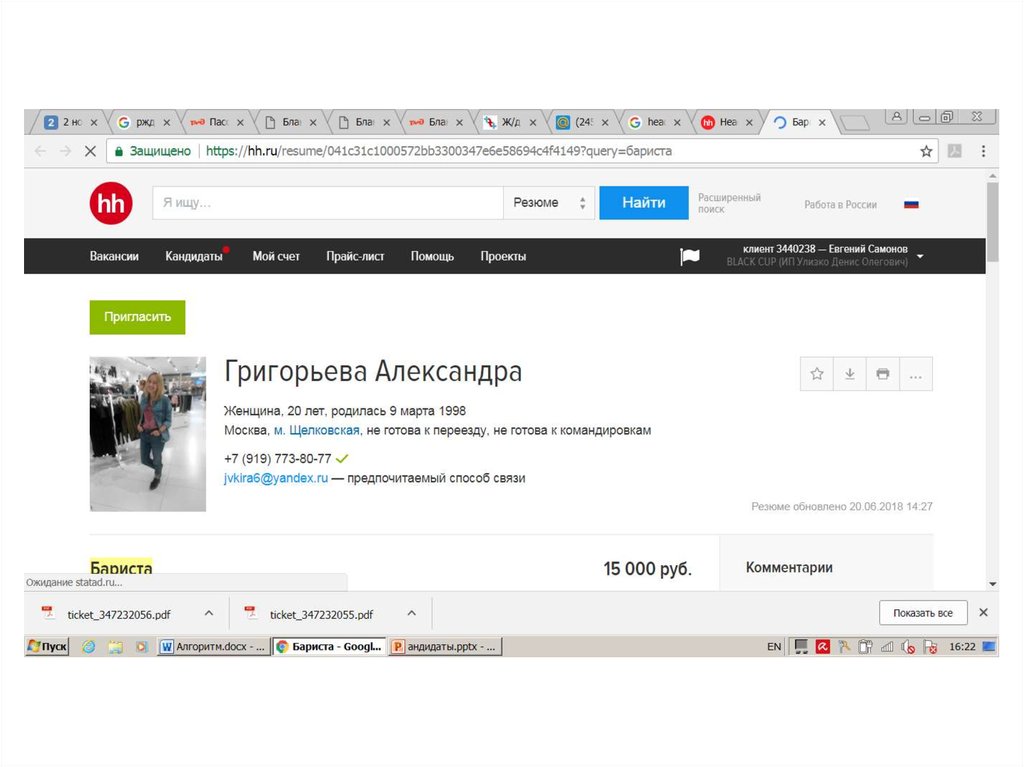Open the Кандидаты menu item
The width and height of the screenshot is (1024, 767).
point(193,256)
